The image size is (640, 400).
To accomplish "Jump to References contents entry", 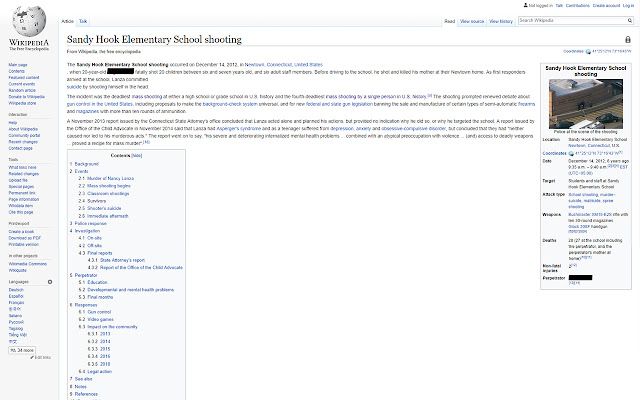I will (86, 394).
